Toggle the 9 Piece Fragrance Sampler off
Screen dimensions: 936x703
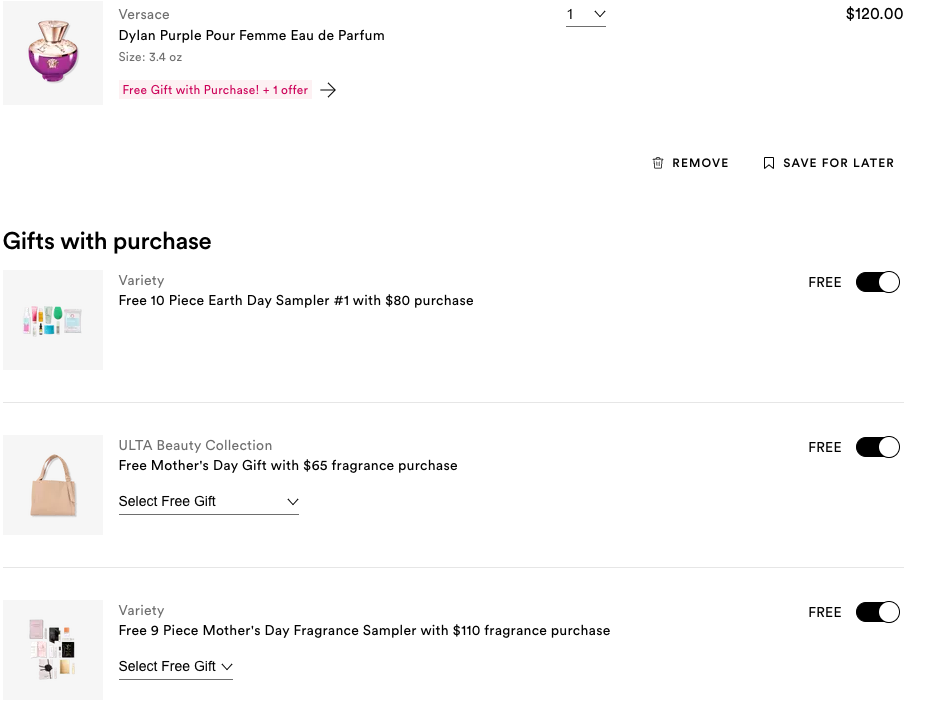[877, 612]
